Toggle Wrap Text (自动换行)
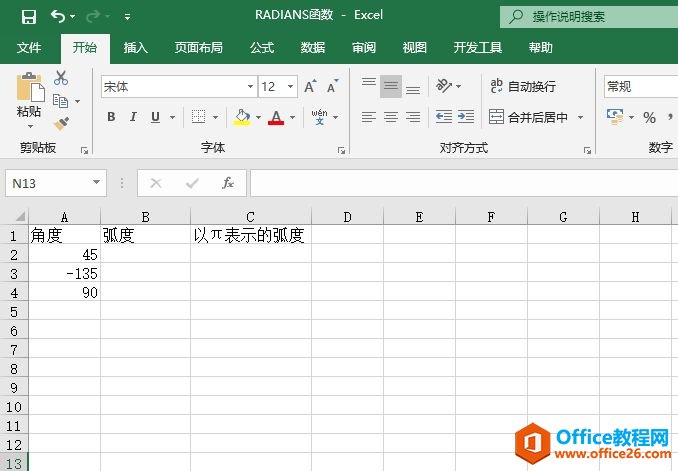 pyautogui.click(x=521, y=87)
